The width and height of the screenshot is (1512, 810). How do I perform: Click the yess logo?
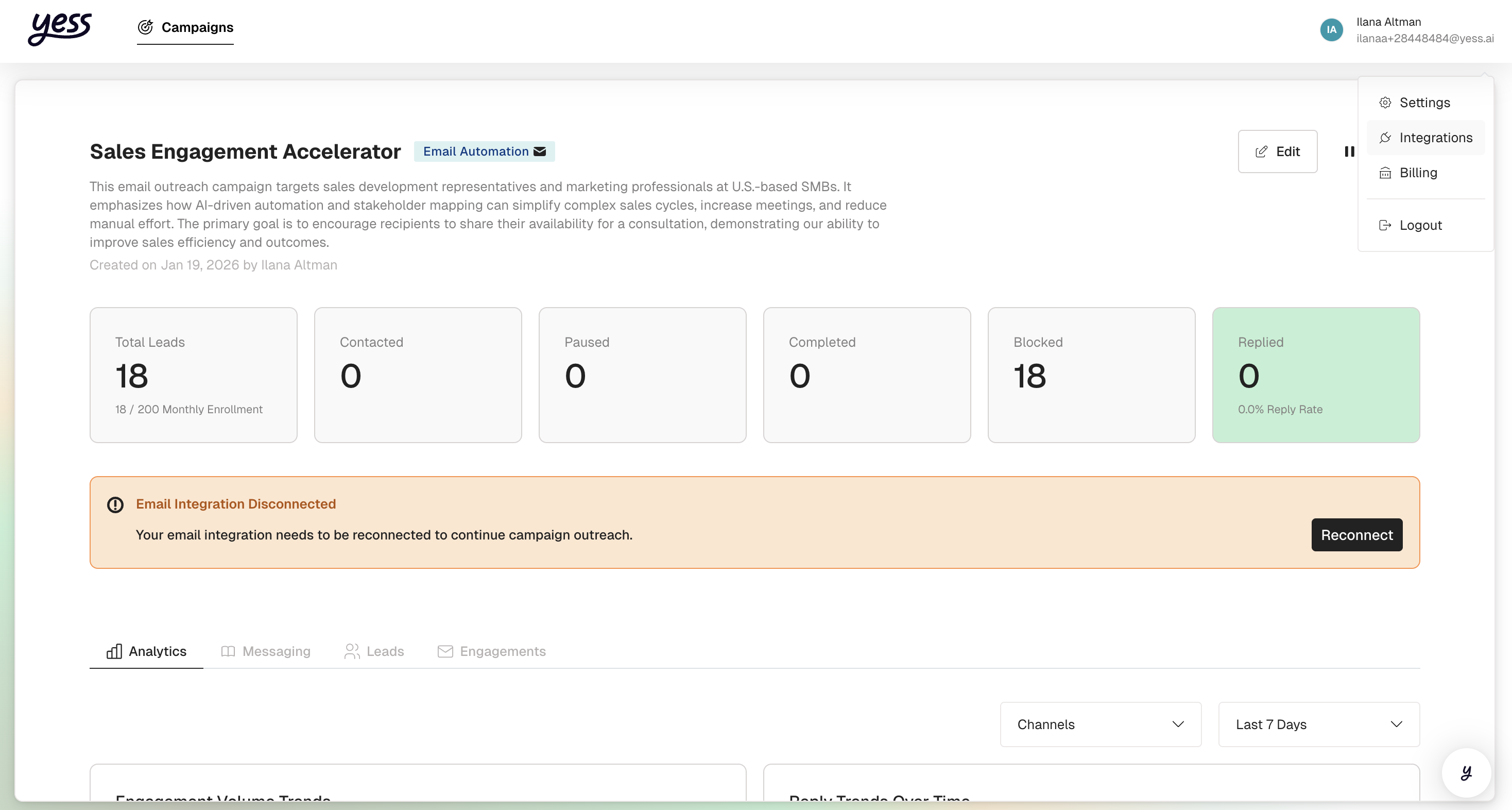pyautogui.click(x=60, y=28)
